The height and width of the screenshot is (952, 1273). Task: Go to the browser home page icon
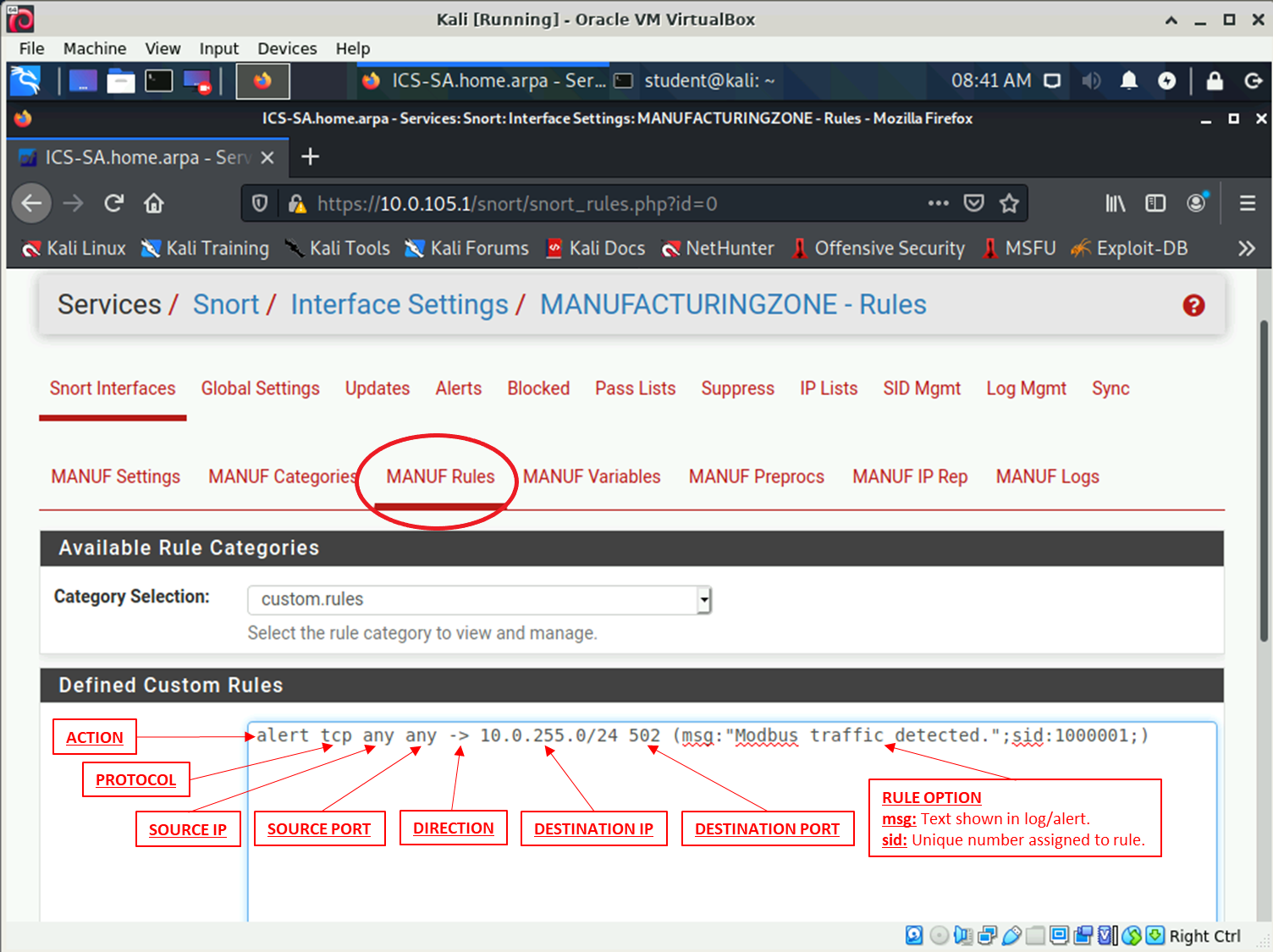(x=153, y=203)
